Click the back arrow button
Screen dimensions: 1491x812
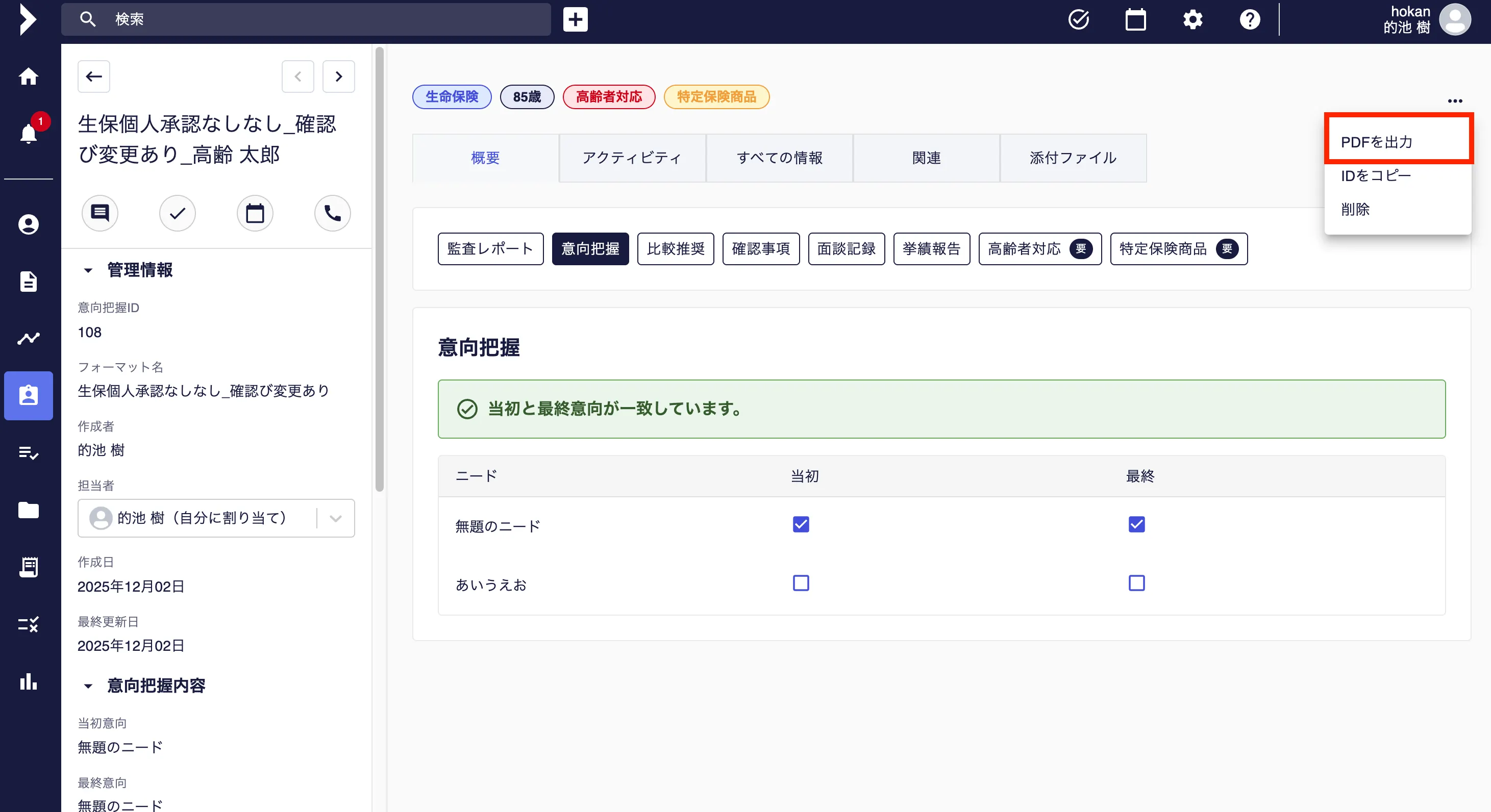[94, 77]
